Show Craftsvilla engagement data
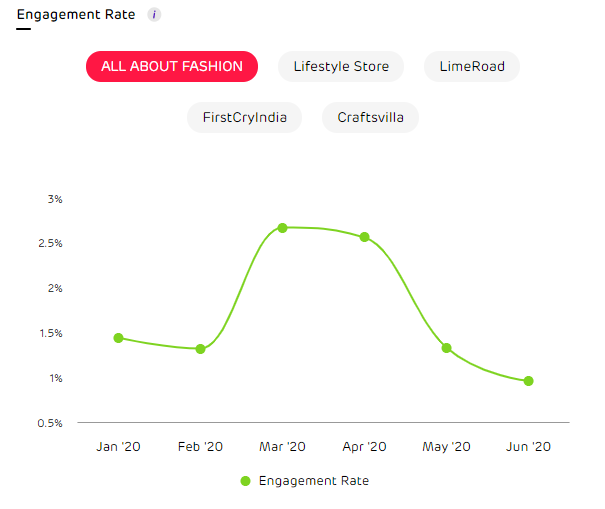 pos(370,117)
